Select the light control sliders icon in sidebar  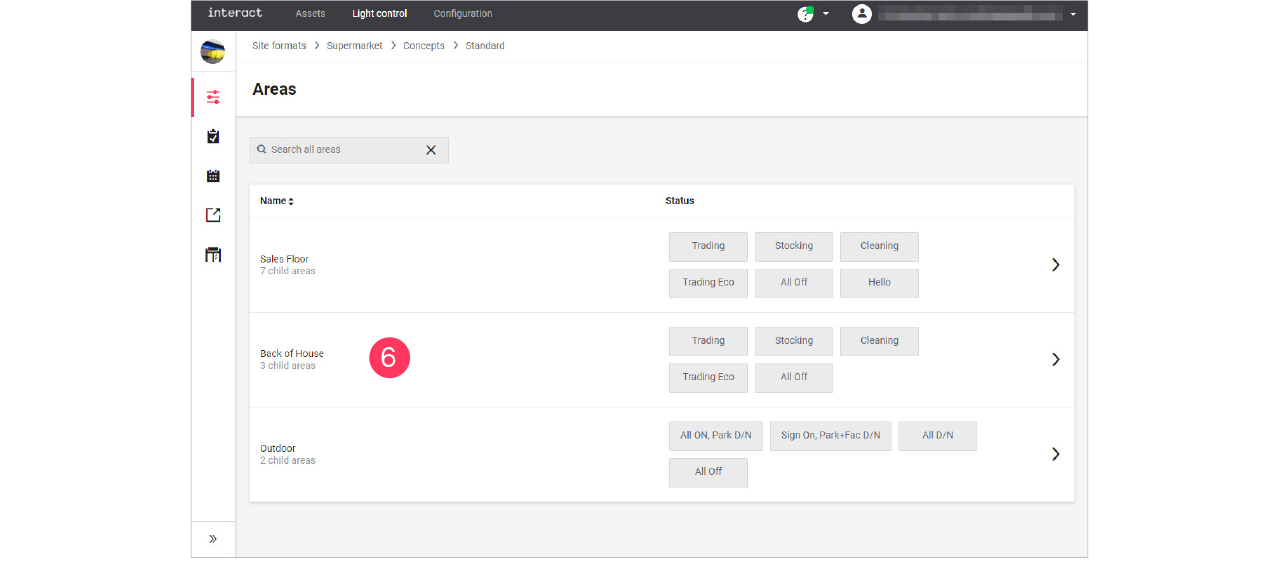click(213, 97)
